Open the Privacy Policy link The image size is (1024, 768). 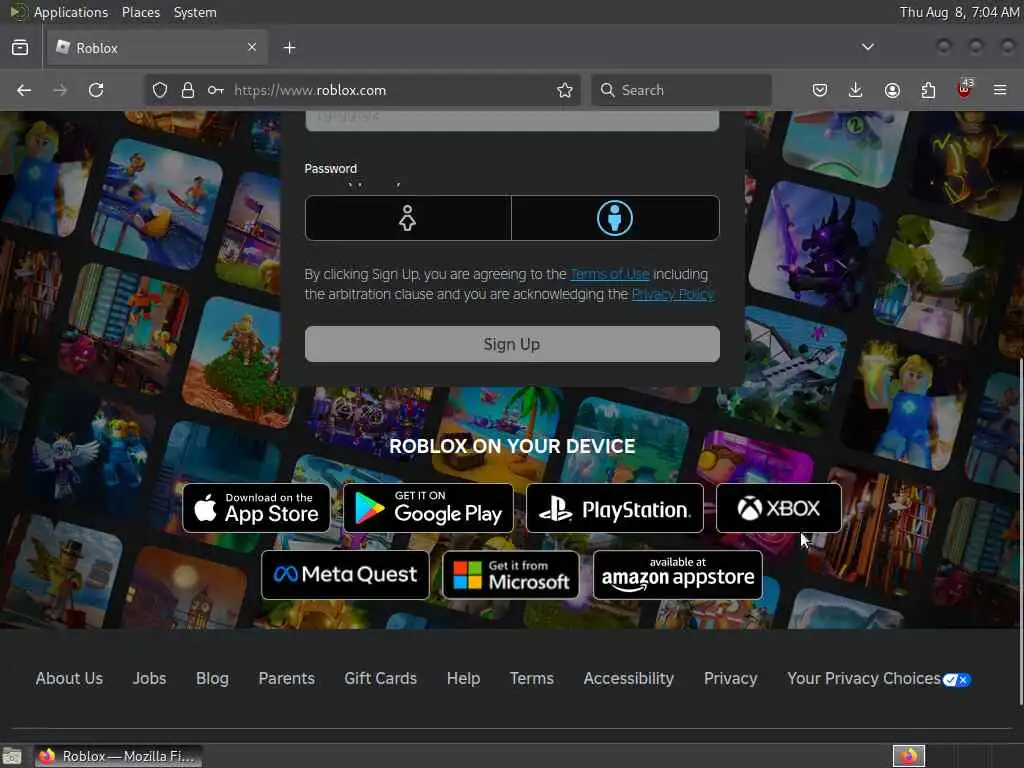673,295
